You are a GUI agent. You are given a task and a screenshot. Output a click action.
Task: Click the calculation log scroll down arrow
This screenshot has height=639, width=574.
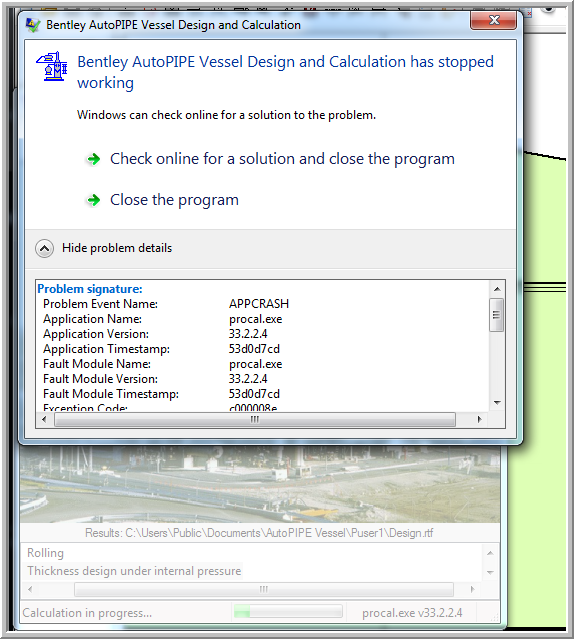tap(490, 573)
